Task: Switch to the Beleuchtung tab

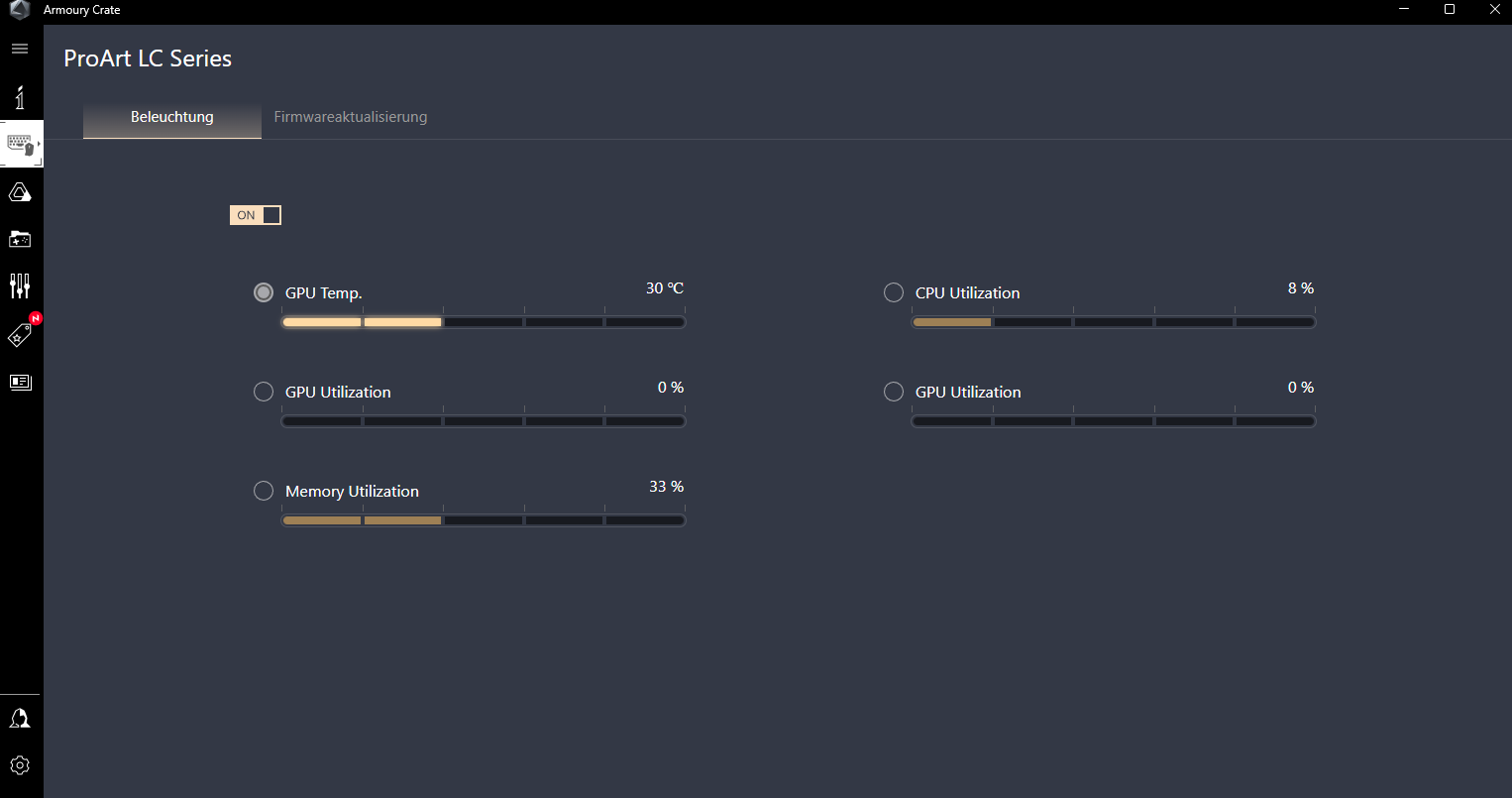Action: tap(172, 117)
